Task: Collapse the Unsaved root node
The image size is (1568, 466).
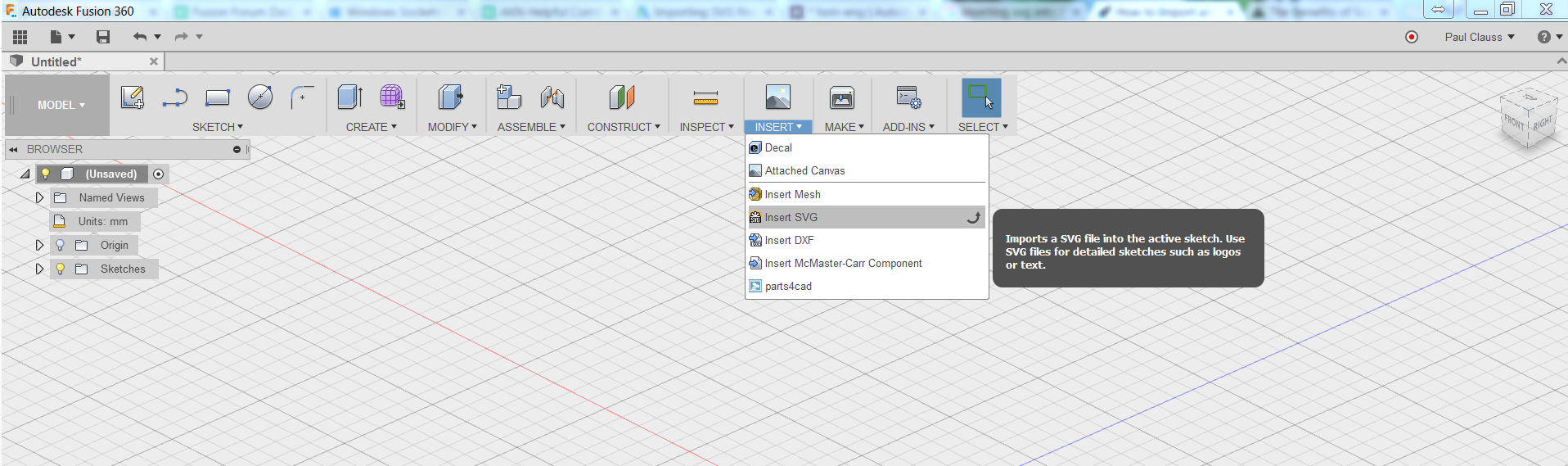Action: click(25, 174)
